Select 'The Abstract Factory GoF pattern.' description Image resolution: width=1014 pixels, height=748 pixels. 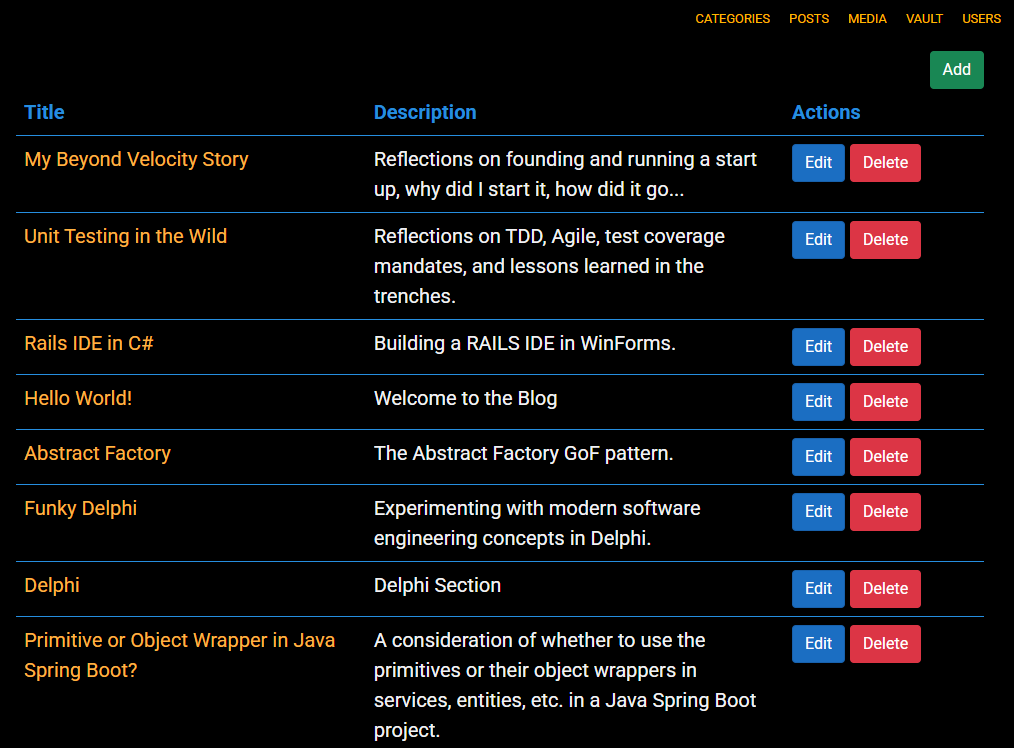pyautogui.click(x=523, y=453)
